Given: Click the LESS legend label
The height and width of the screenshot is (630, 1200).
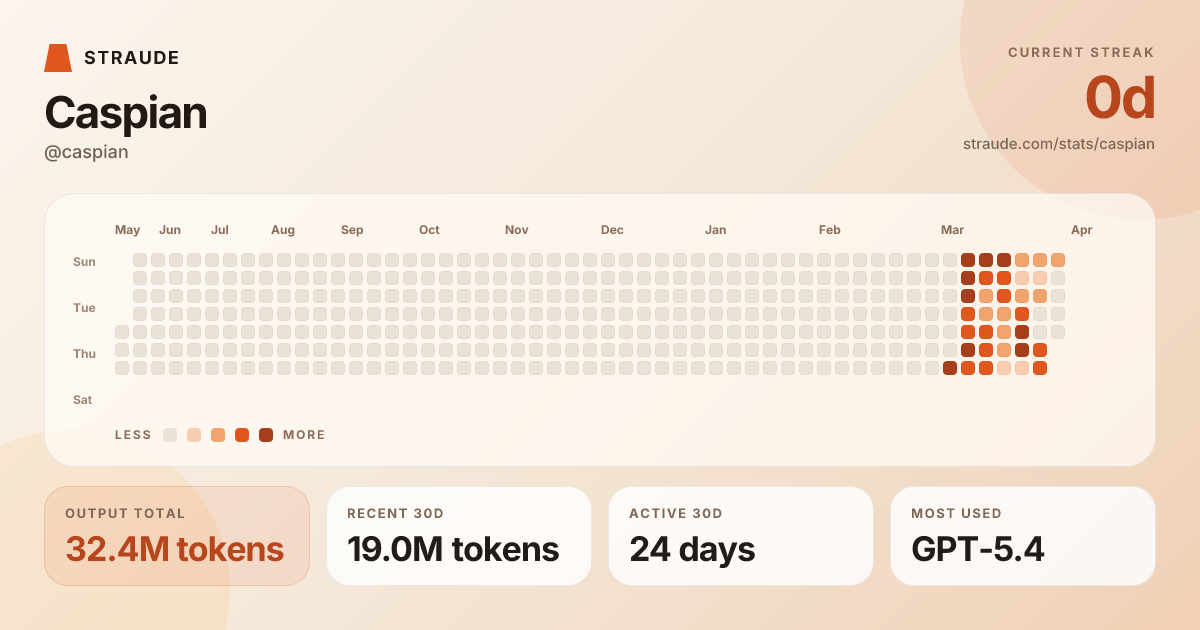Looking at the screenshot, I should tap(133, 435).
